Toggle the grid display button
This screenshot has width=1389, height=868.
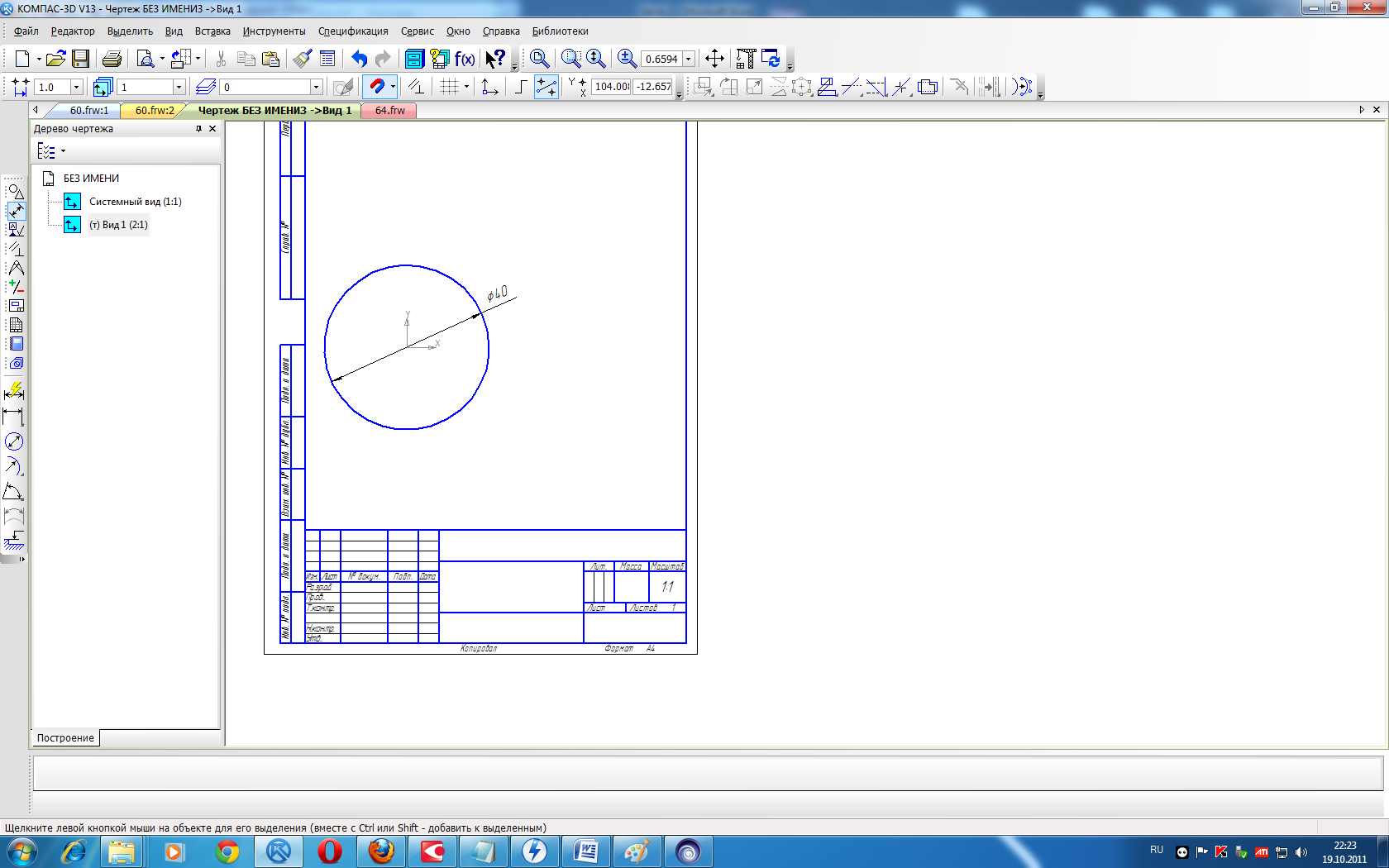449,87
